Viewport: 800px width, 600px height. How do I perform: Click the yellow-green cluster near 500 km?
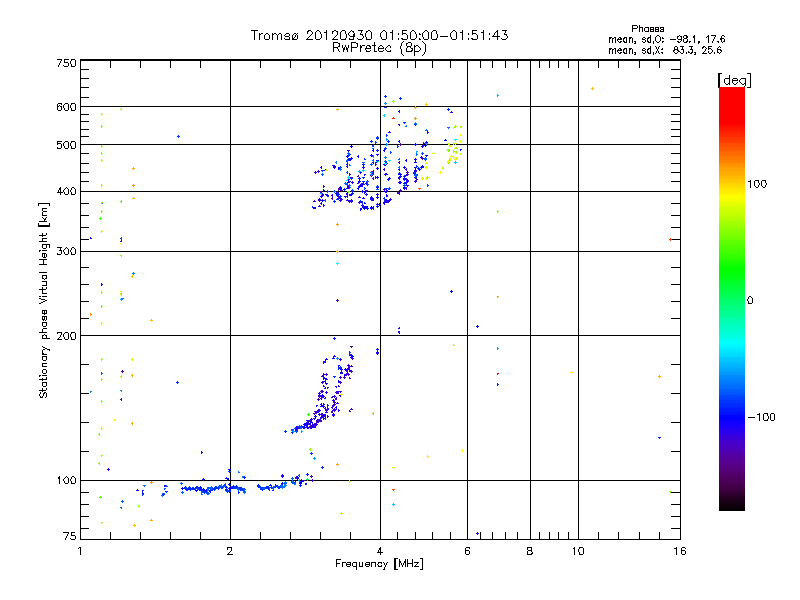pyautogui.click(x=452, y=151)
